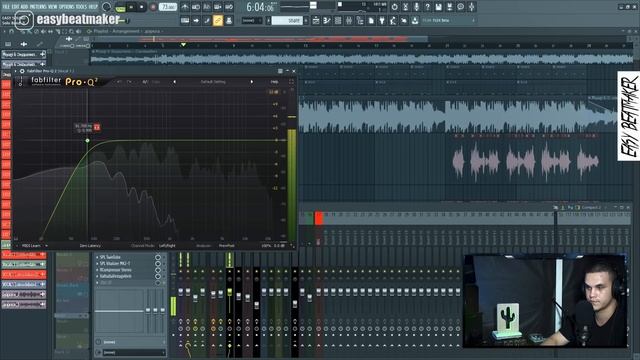Click red X to remove the EQ band

click(x=97, y=127)
